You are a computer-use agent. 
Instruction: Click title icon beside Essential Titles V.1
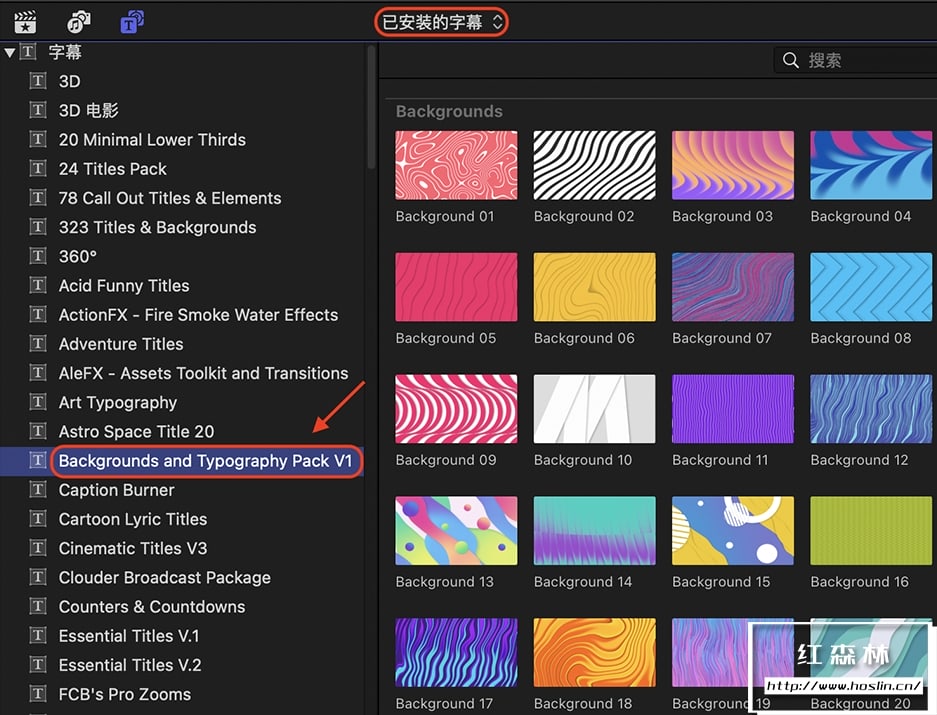(x=38, y=635)
